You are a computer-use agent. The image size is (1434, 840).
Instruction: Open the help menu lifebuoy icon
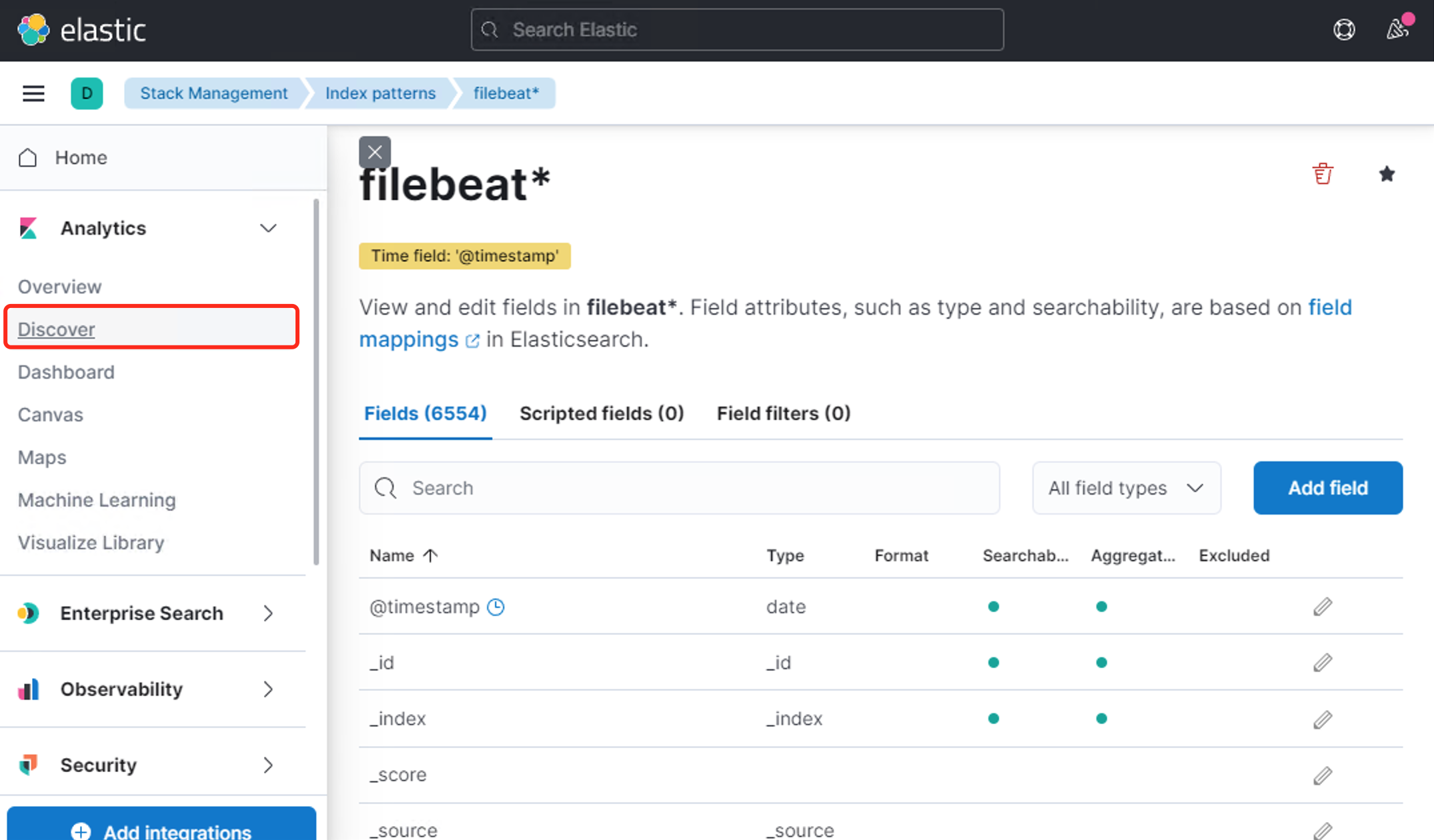coord(1344,30)
